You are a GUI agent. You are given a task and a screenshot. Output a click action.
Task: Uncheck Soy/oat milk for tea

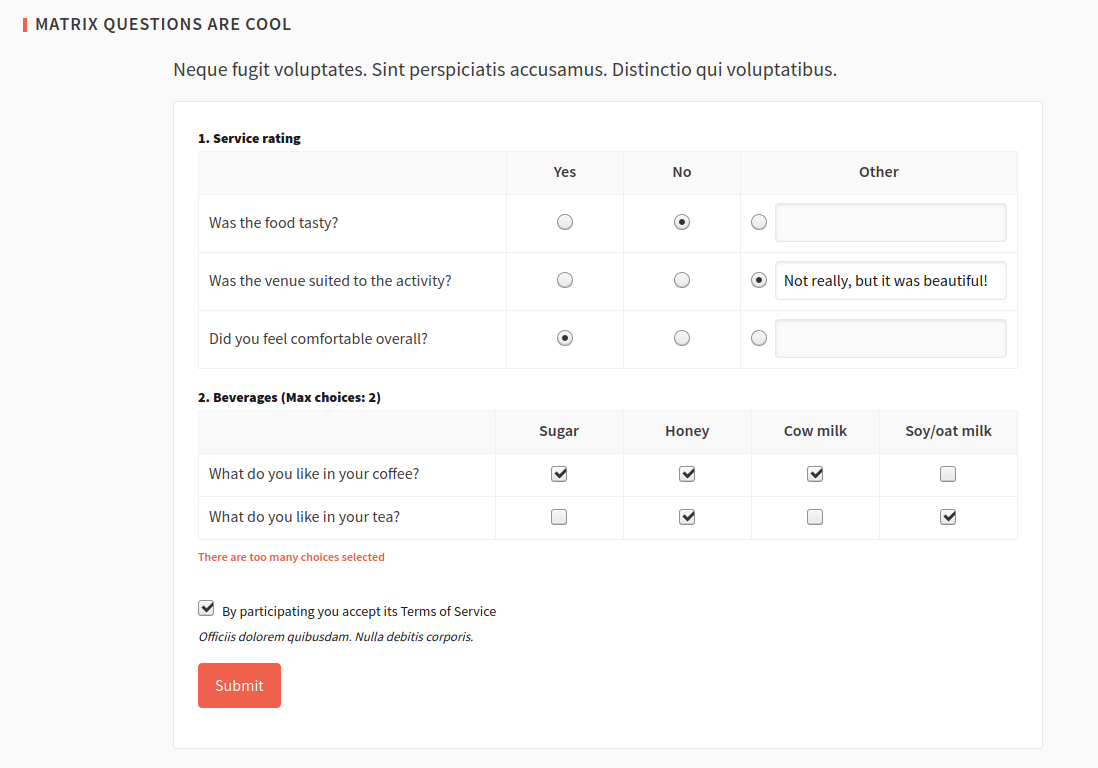948,517
